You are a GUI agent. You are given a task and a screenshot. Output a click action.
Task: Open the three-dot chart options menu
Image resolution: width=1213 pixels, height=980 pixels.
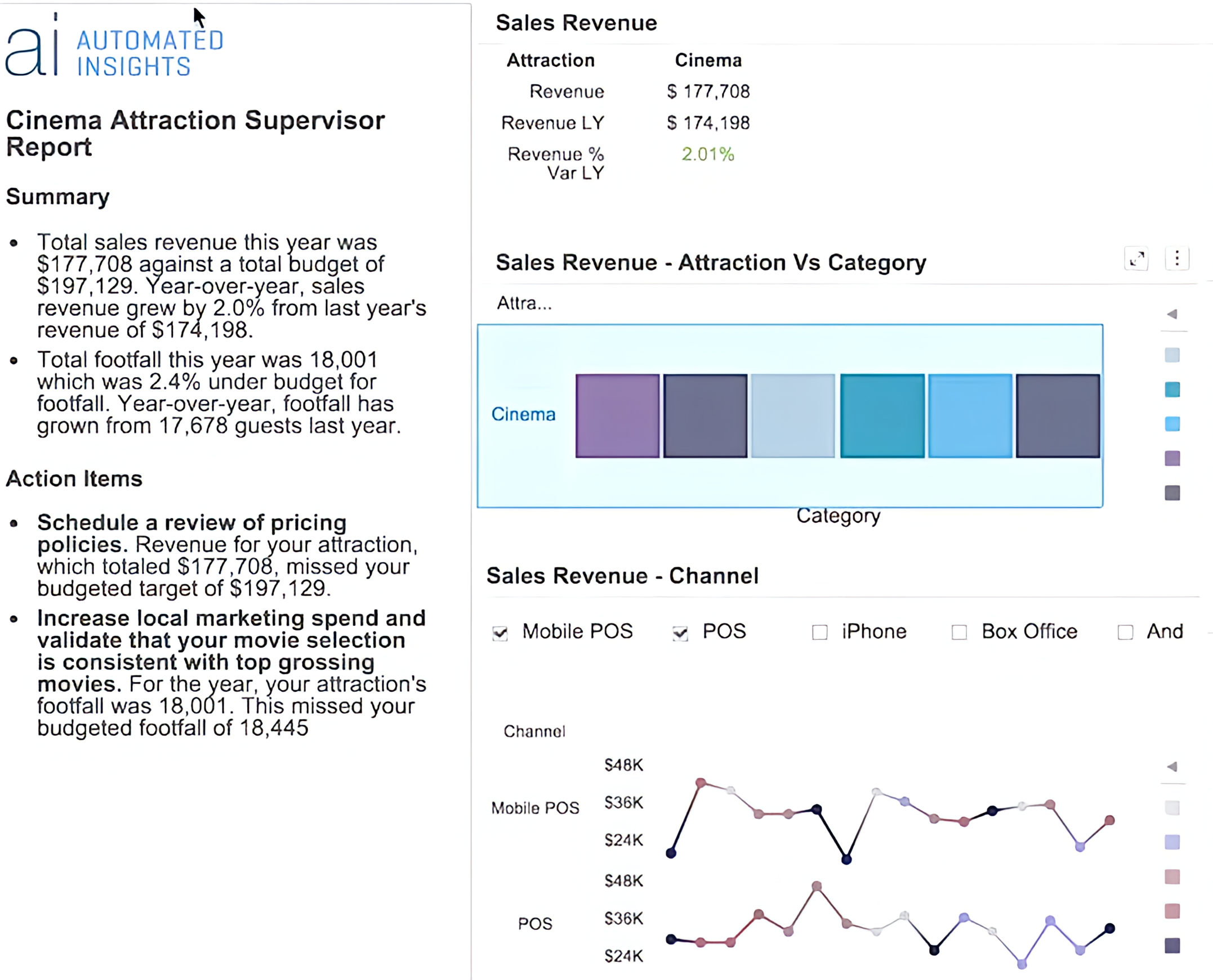[1177, 259]
